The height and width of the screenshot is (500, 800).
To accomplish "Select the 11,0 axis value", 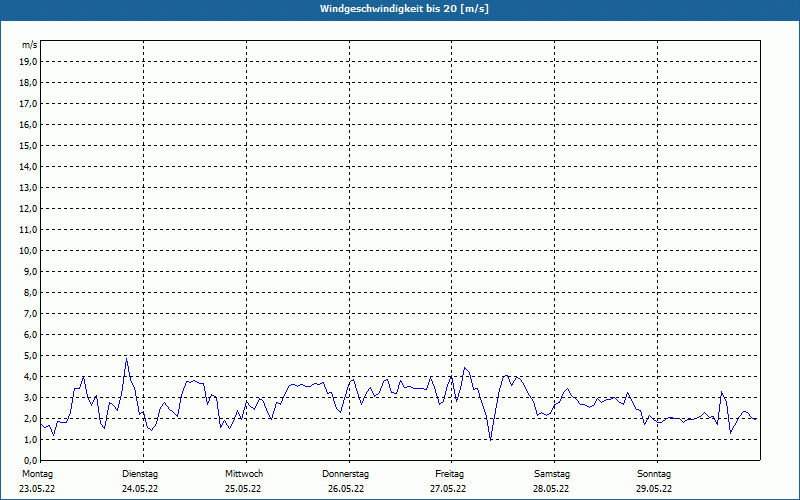I will pos(28,230).
